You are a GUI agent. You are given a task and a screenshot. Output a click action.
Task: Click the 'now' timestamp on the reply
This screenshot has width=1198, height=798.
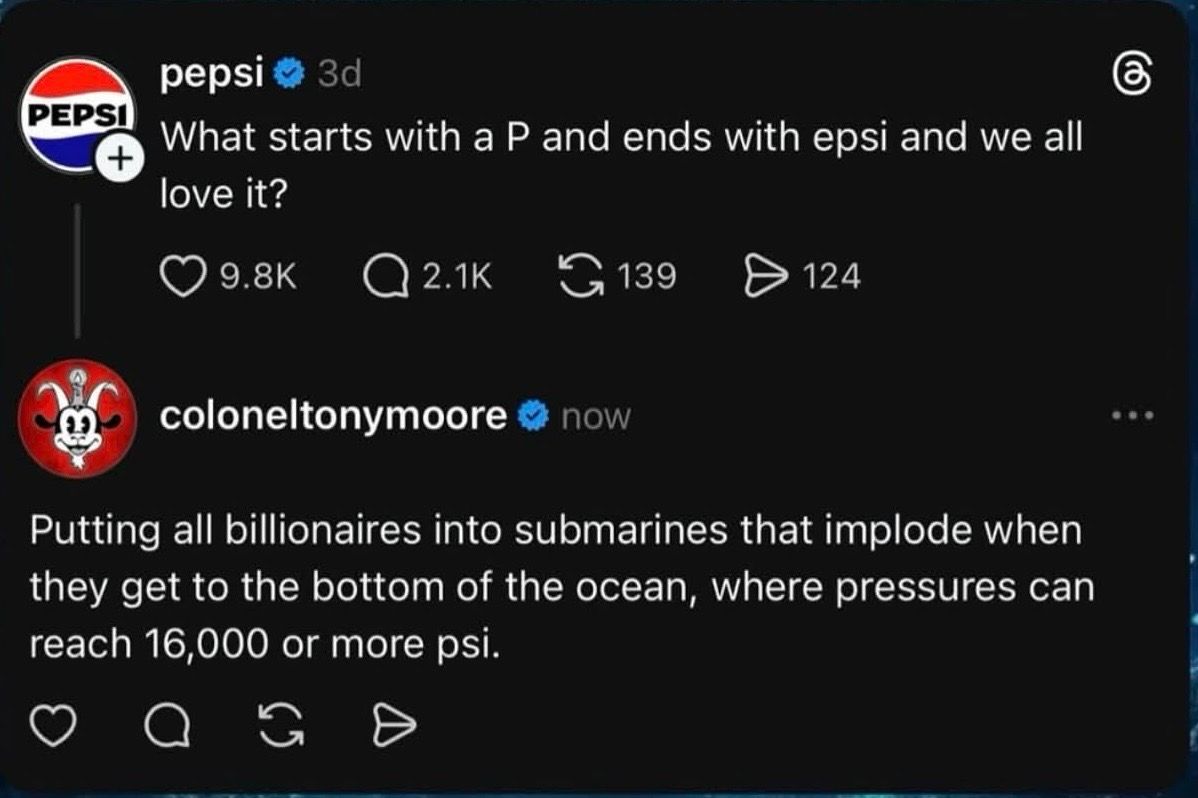click(x=596, y=417)
